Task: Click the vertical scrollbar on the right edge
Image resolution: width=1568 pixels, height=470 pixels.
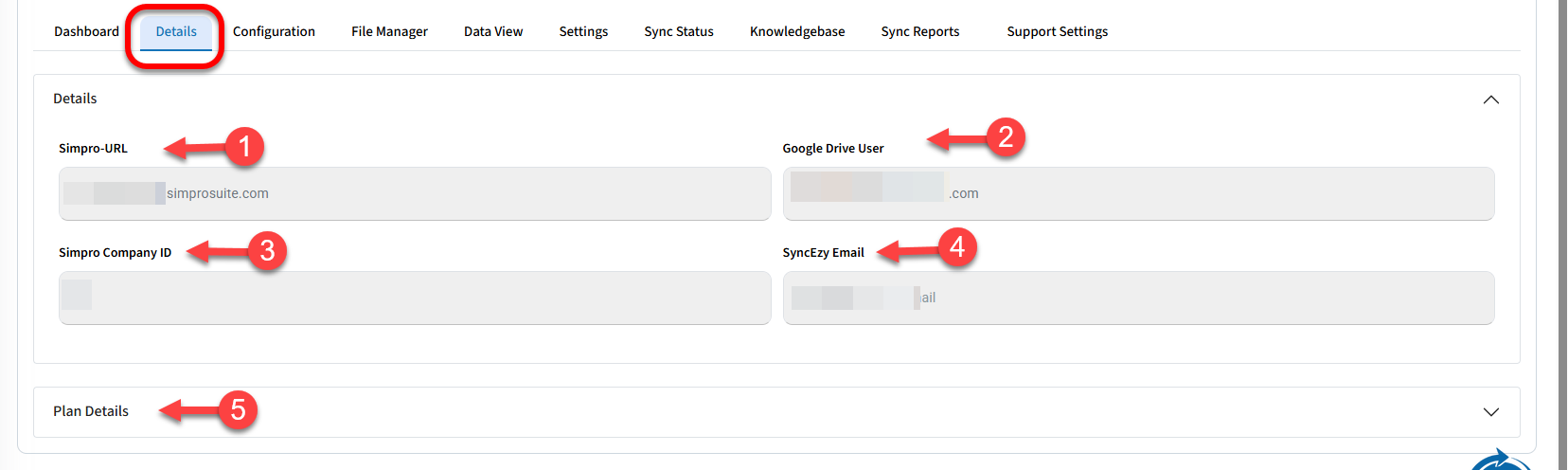Action: coord(1562,235)
